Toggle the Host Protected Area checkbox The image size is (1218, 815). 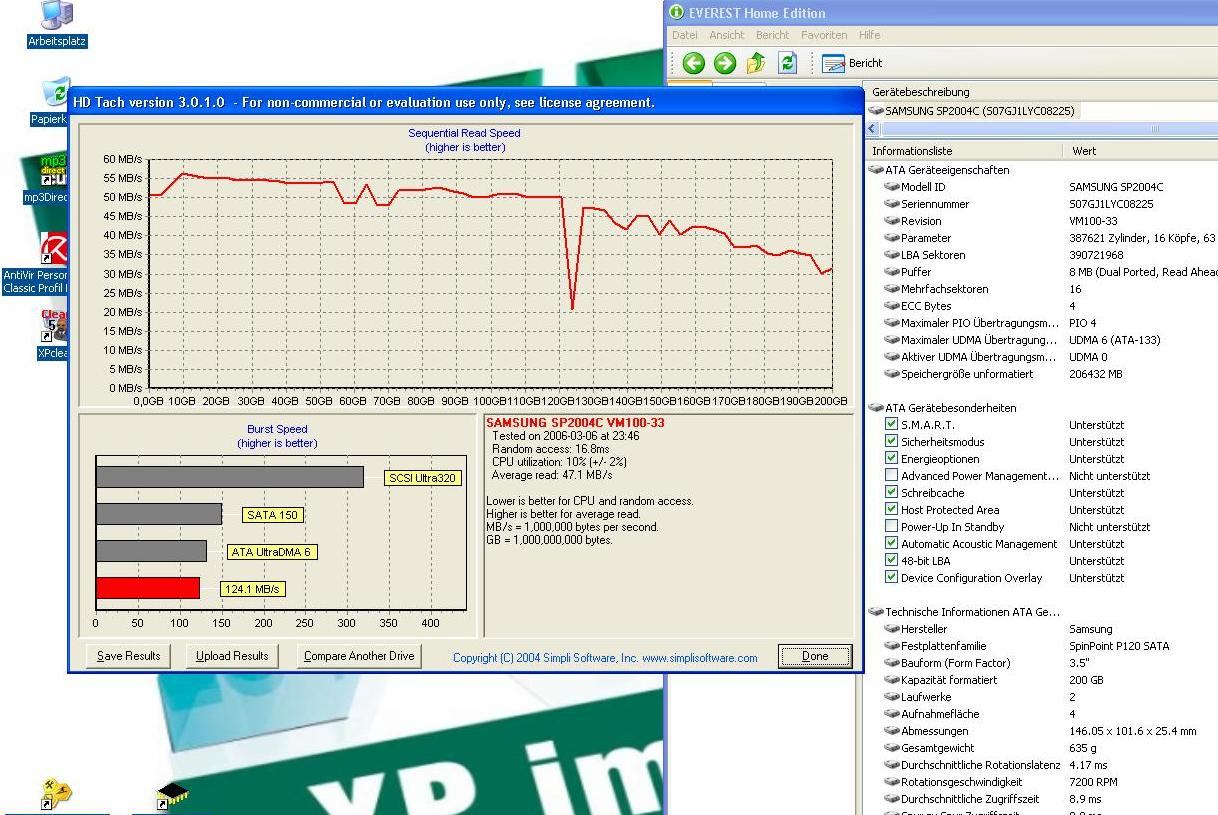click(892, 510)
